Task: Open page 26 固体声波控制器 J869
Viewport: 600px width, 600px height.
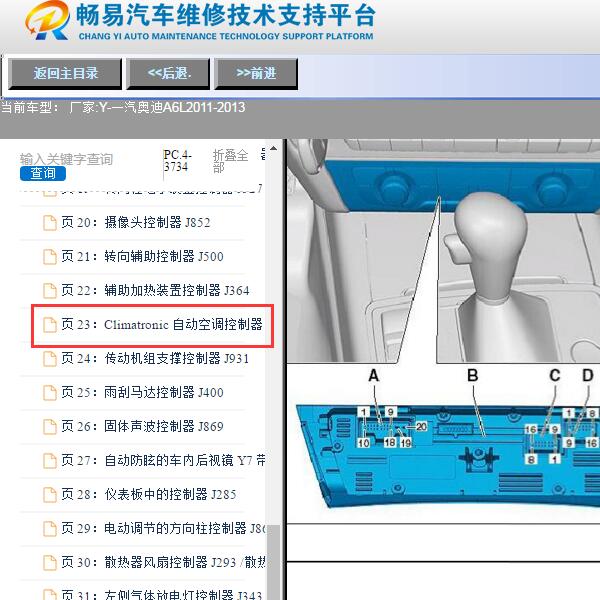Action: (142, 427)
